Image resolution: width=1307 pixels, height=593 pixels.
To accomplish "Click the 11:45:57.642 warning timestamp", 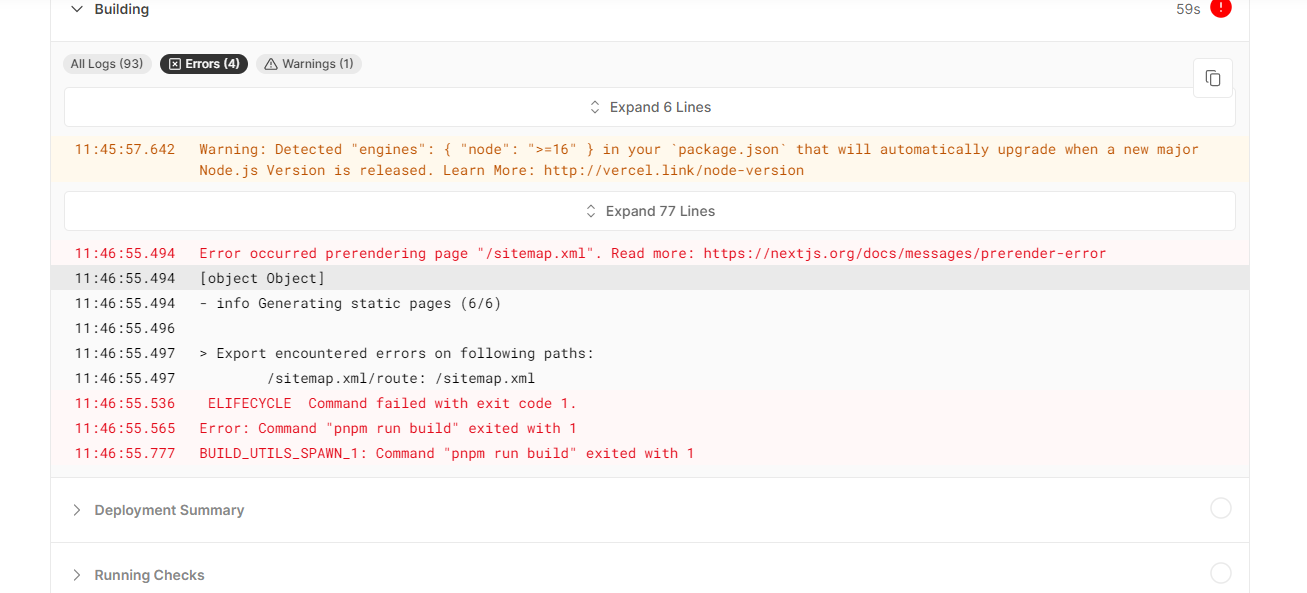I will [124, 148].
